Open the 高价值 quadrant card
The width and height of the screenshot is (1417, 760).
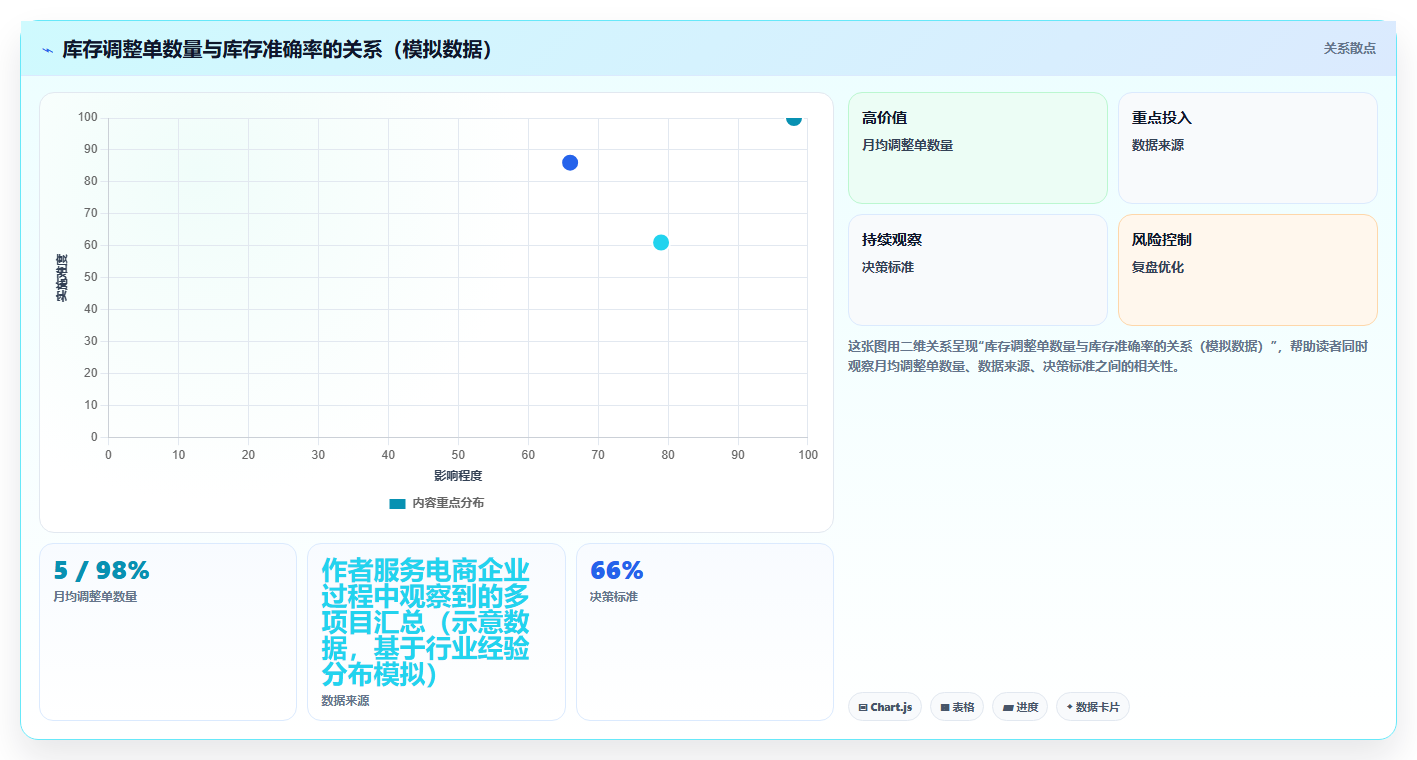coord(978,148)
